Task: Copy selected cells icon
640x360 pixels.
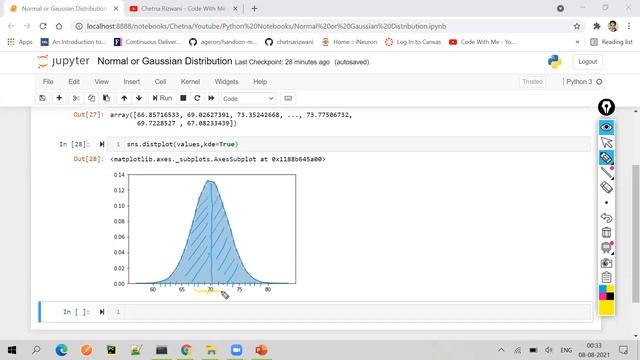Action: [91, 98]
